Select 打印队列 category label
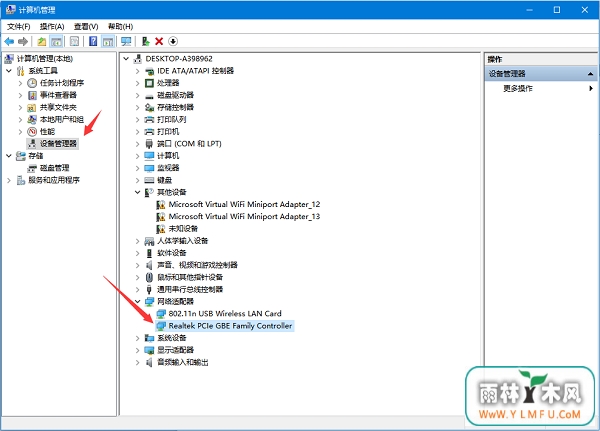This screenshot has width=600, height=431. (x=171, y=119)
